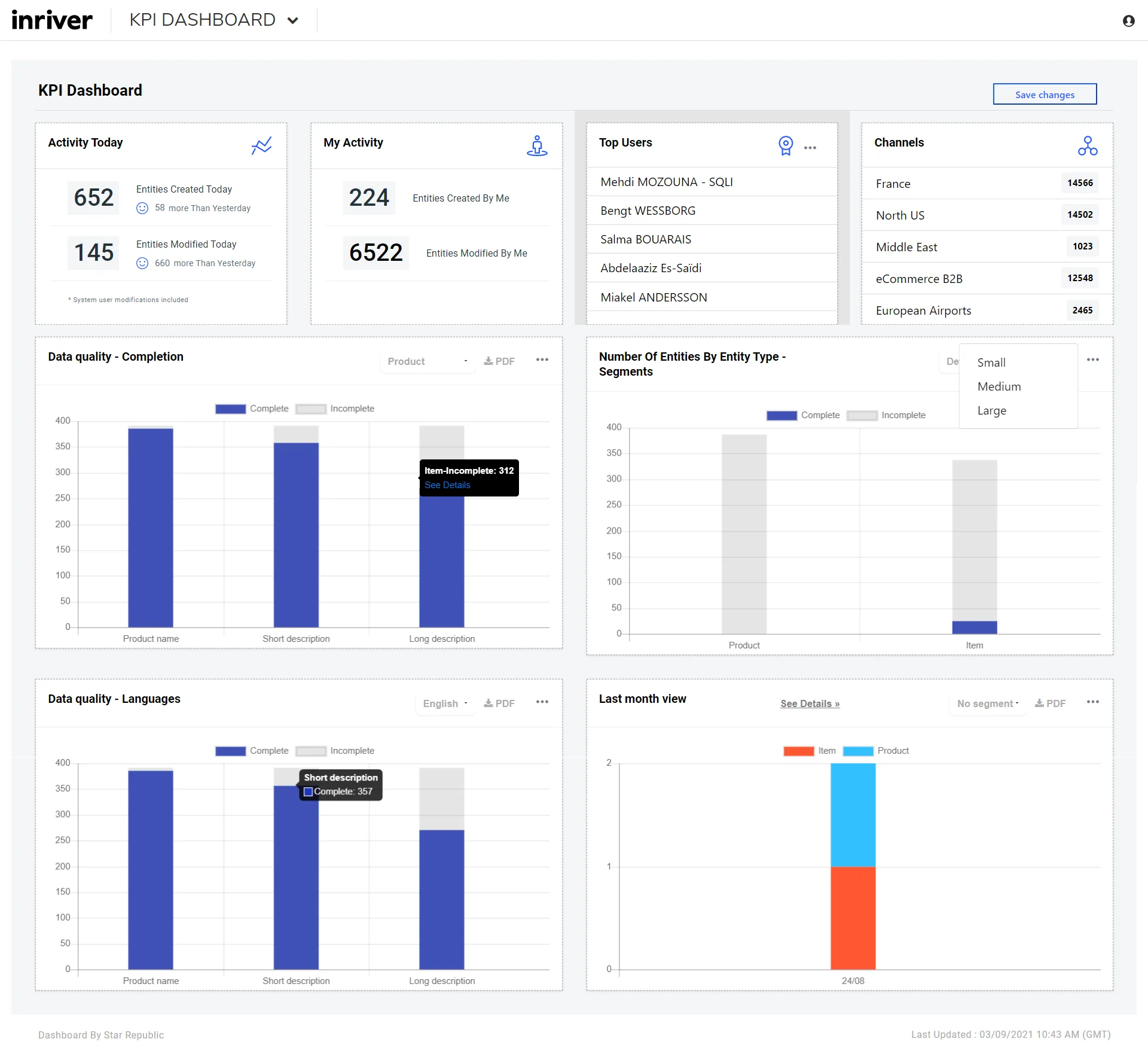Open See Details in Last month view
1148x1057 pixels.
810,703
